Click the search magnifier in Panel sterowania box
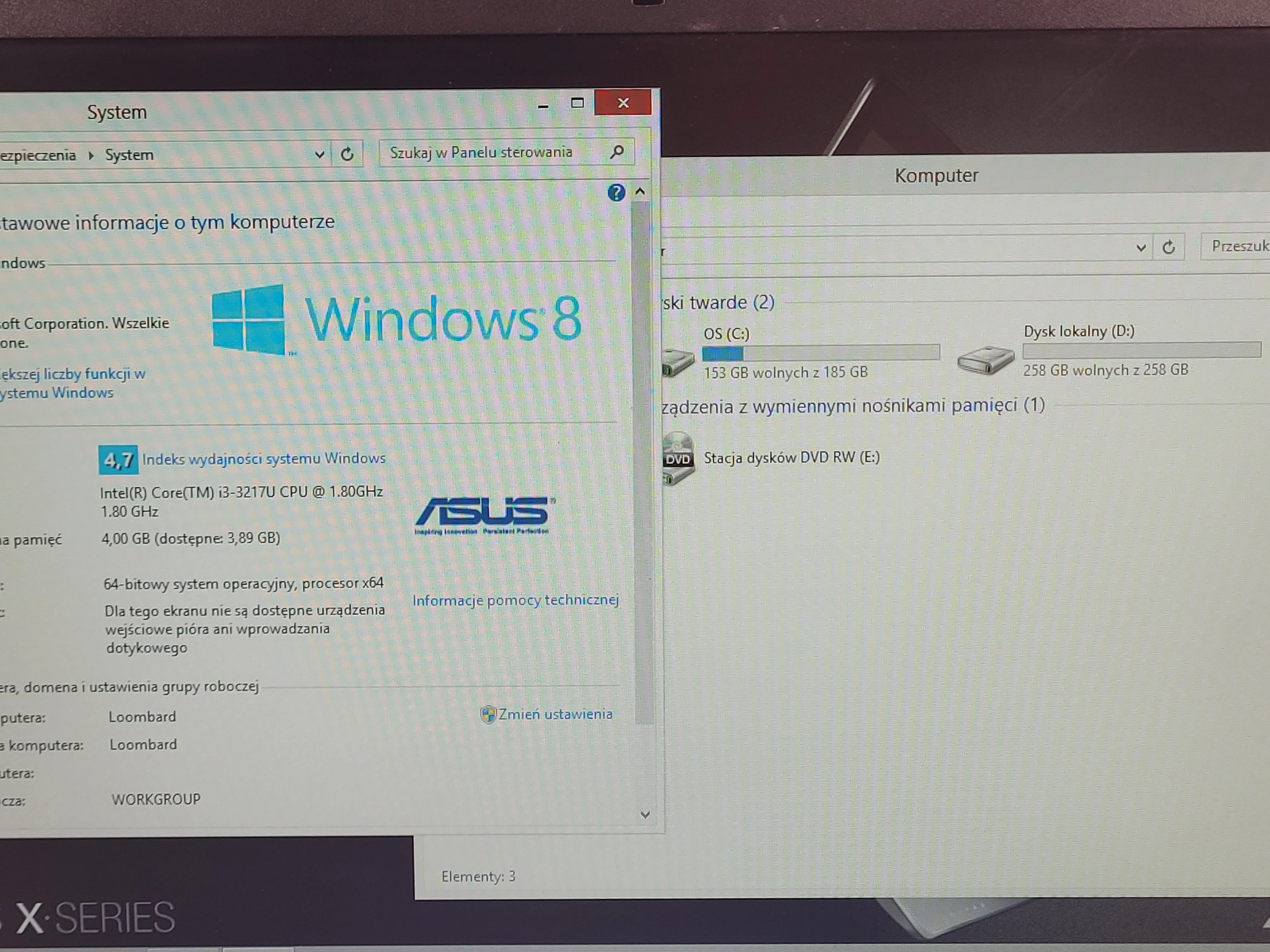Image resolution: width=1270 pixels, height=952 pixels. [x=617, y=152]
